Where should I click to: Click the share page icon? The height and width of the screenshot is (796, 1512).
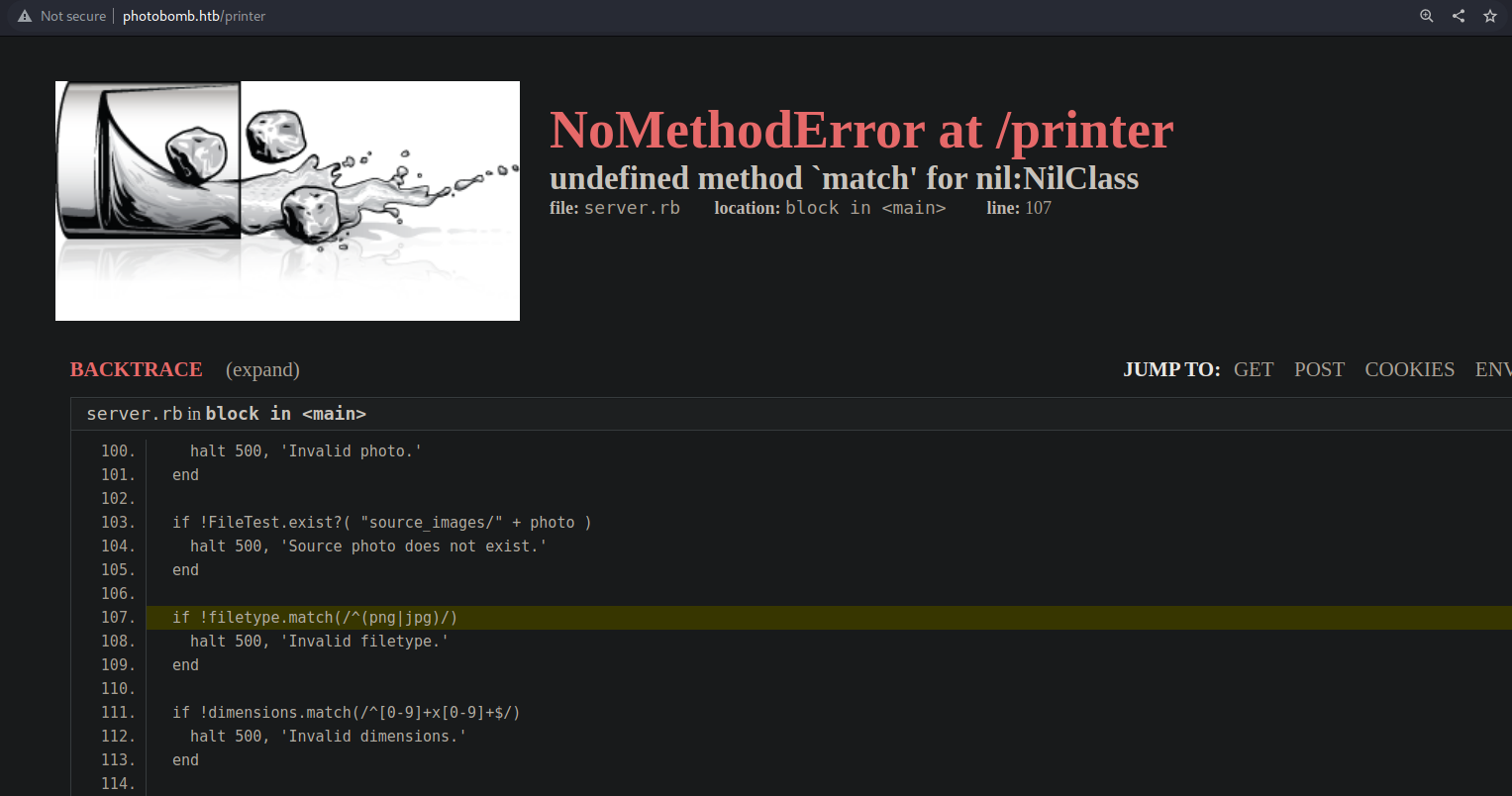1459,16
